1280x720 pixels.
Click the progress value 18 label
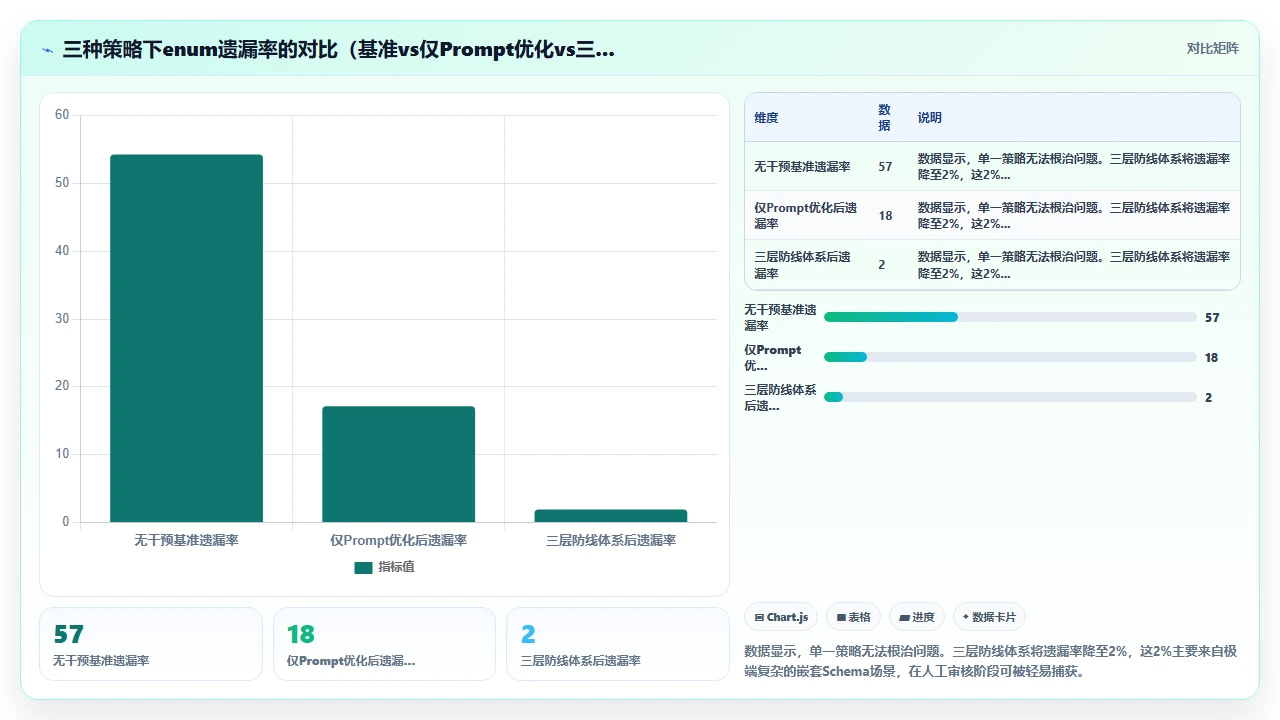1212,358
